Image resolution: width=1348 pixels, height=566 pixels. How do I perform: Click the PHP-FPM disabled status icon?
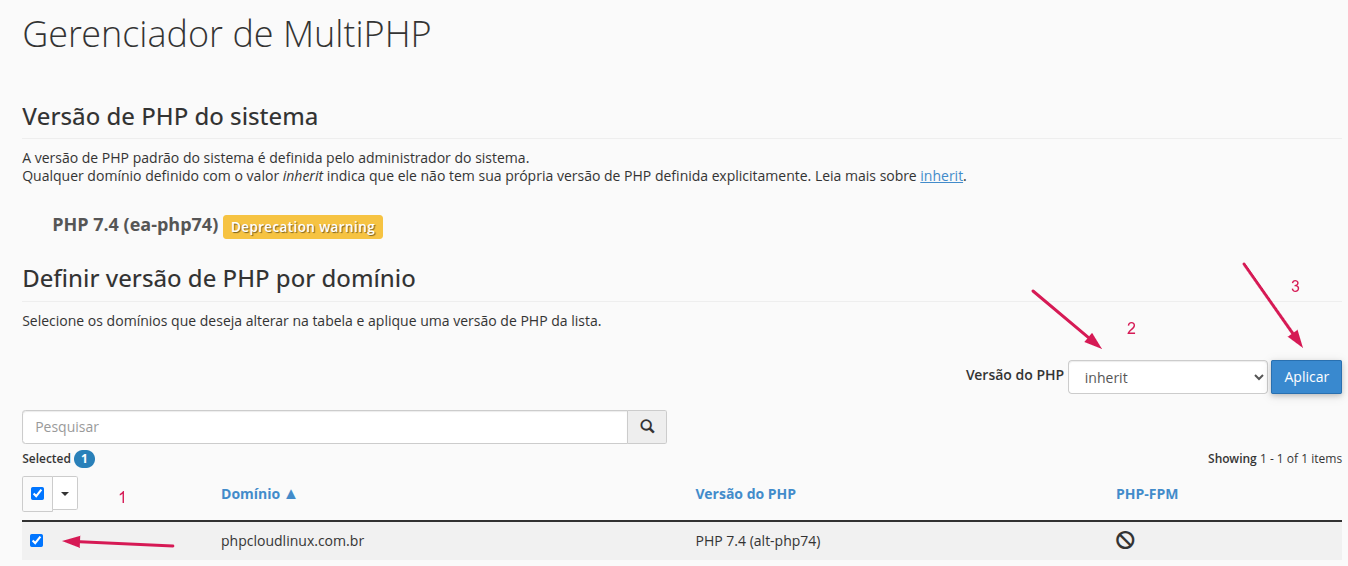[x=1125, y=541]
